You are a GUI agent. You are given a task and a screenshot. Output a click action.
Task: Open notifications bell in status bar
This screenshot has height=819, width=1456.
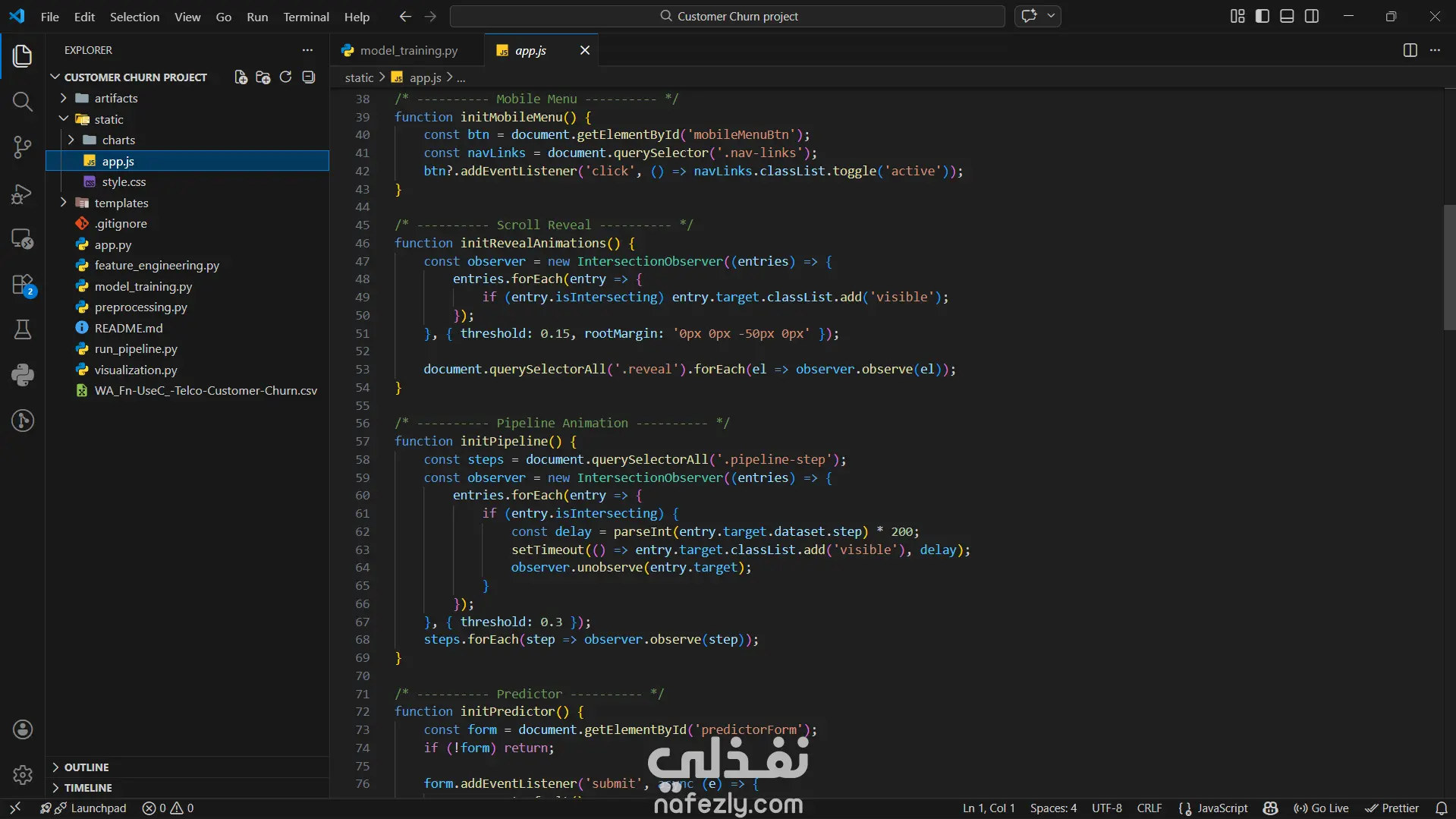click(x=1441, y=808)
